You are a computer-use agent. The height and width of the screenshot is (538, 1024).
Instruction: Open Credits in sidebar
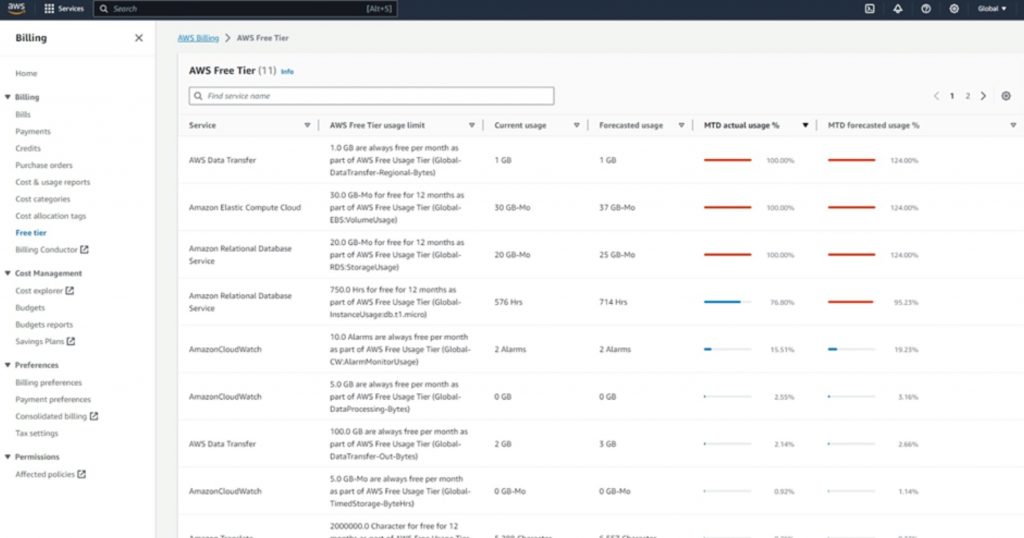[x=28, y=148]
